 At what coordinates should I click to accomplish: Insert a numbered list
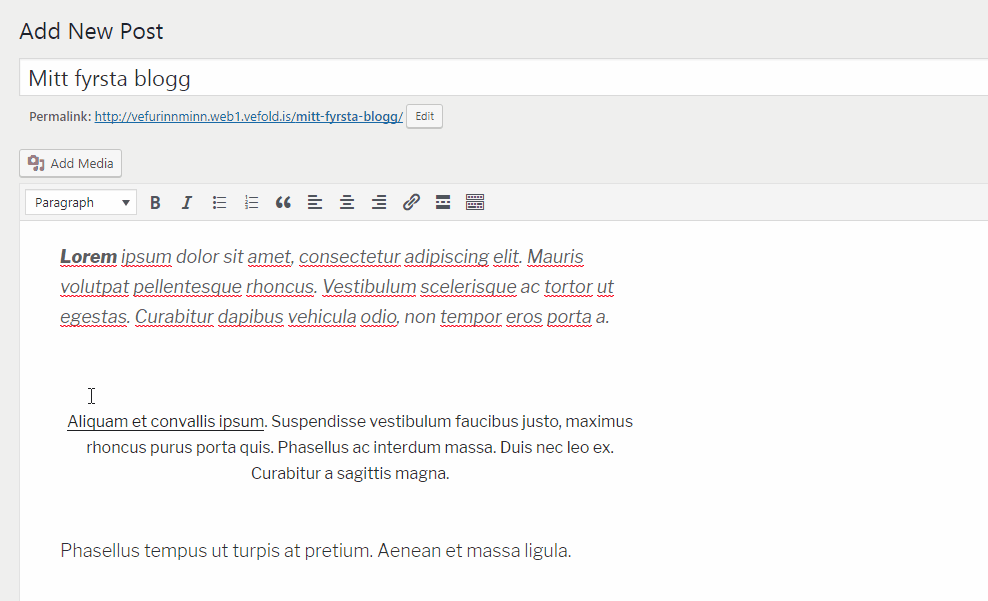251,203
